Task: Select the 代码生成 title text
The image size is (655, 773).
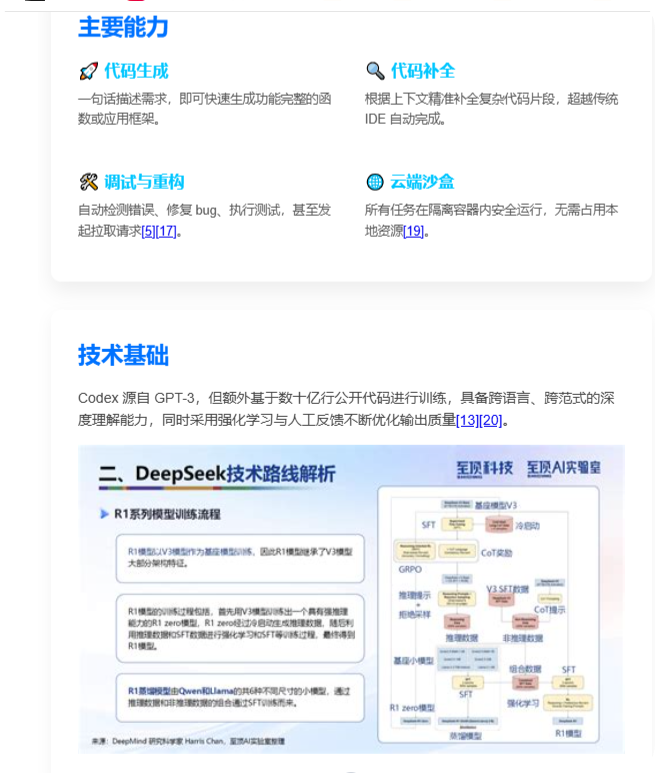Action: (x=137, y=71)
